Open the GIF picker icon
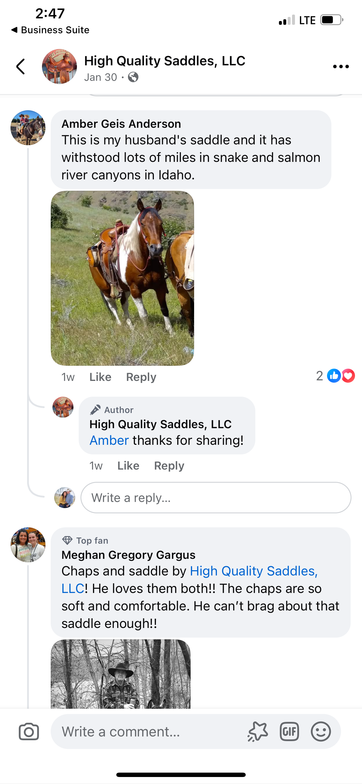The width and height of the screenshot is (362, 784). [x=289, y=732]
